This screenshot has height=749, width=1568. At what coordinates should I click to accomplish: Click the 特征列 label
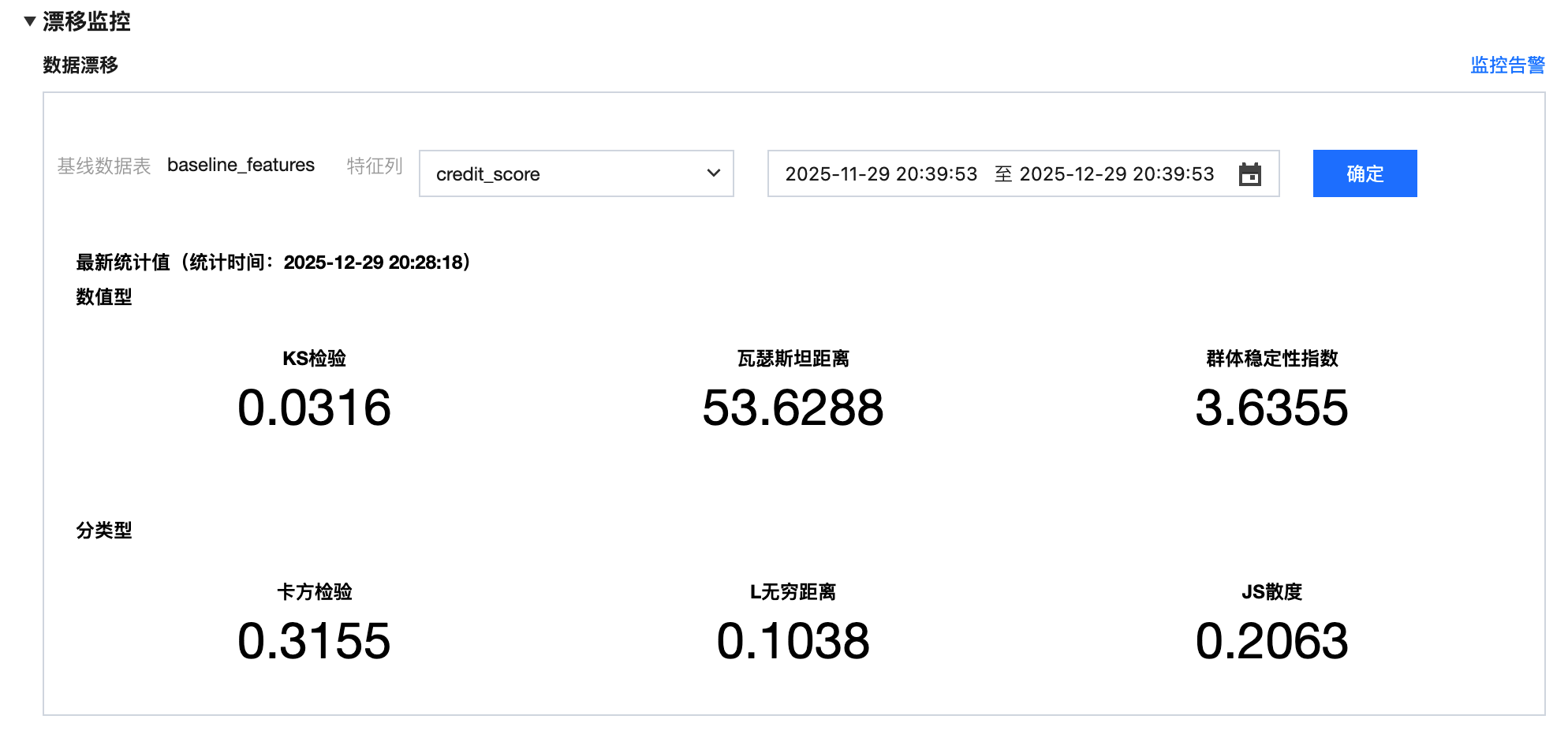pyautogui.click(x=375, y=166)
